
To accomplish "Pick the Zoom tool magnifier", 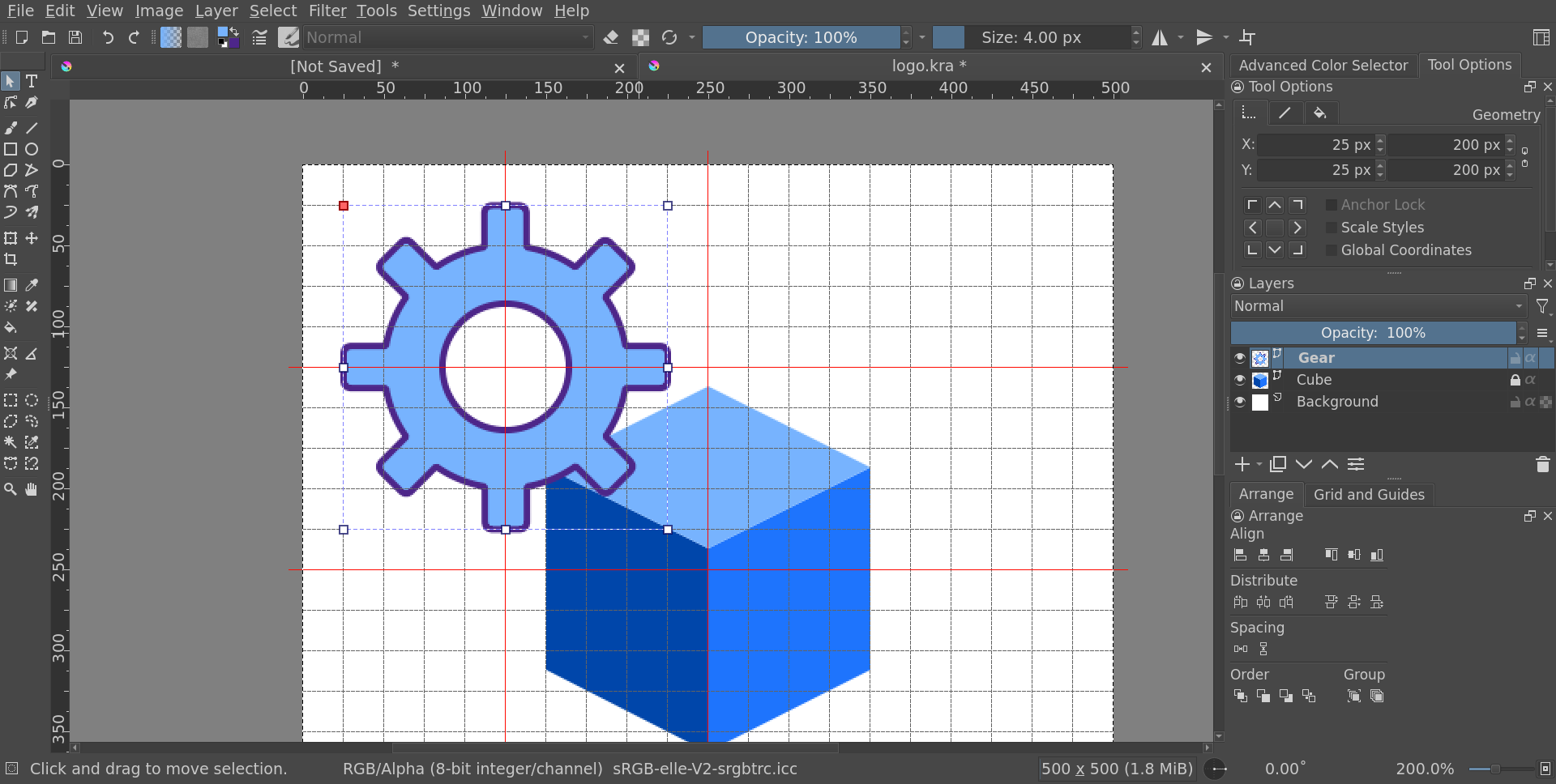I will pos(11,489).
